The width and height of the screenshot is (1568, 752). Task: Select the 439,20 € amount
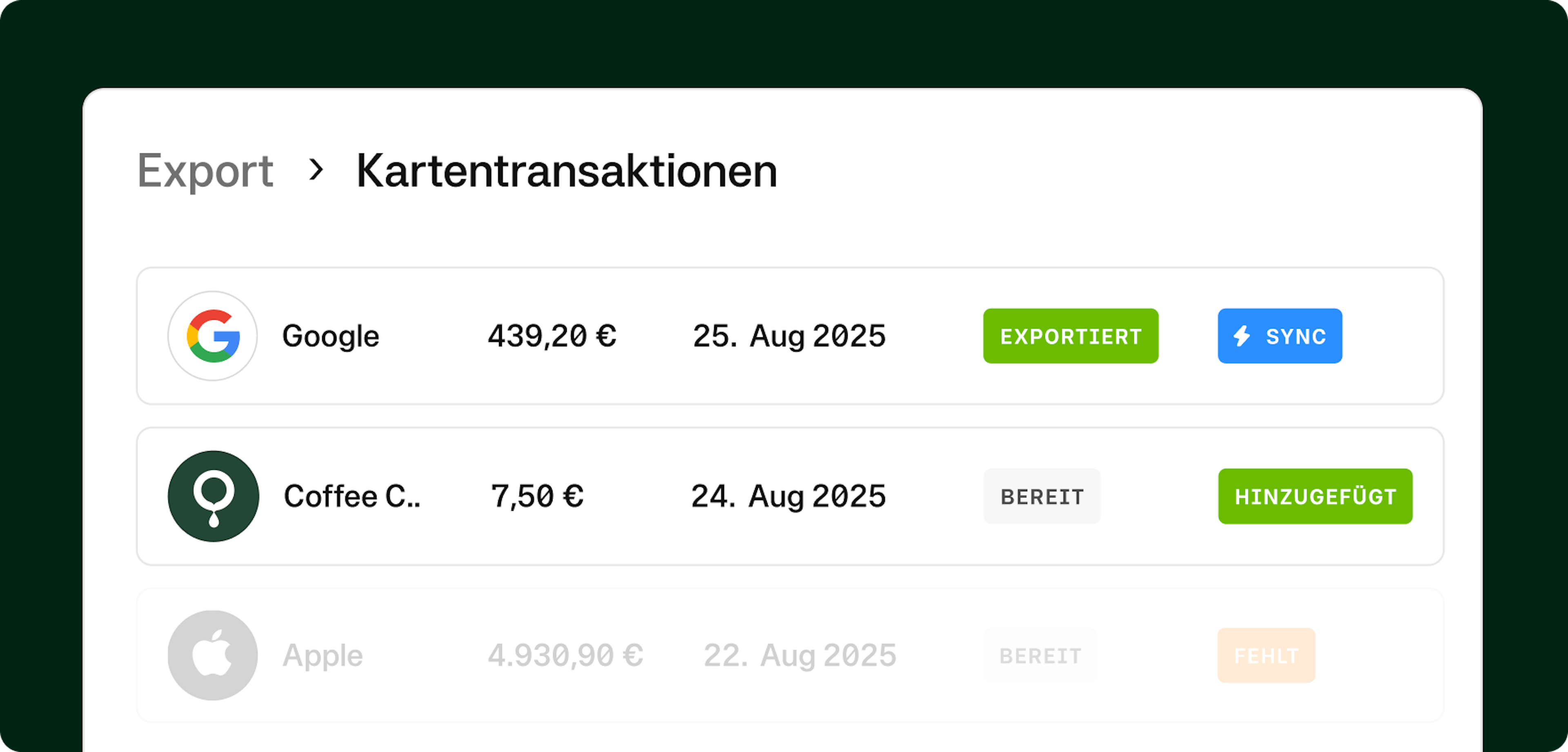[552, 336]
